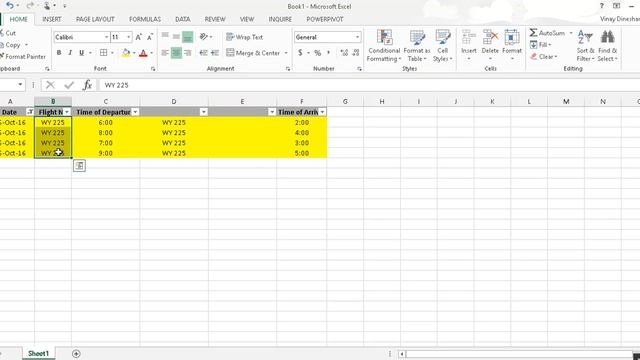Apply Accounting dollar number format

click(x=300, y=53)
